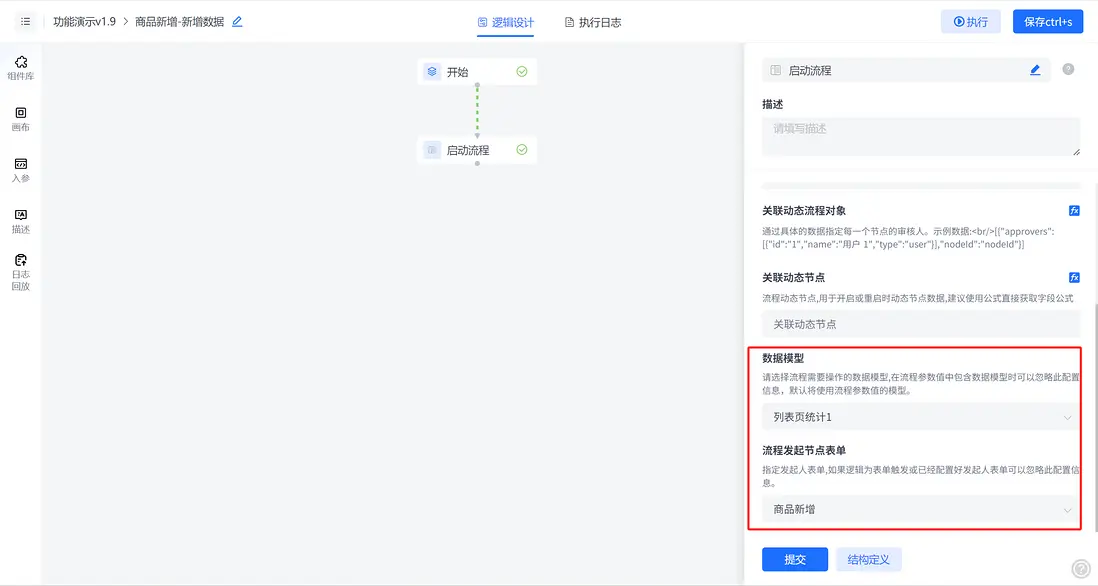Click inside the 描述 text input field
Screen dimensions: 1098x586
(919, 135)
